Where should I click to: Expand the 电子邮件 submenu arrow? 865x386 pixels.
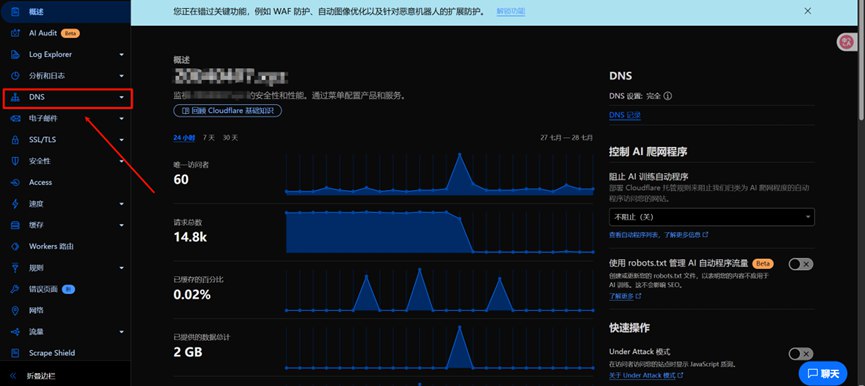(121, 119)
